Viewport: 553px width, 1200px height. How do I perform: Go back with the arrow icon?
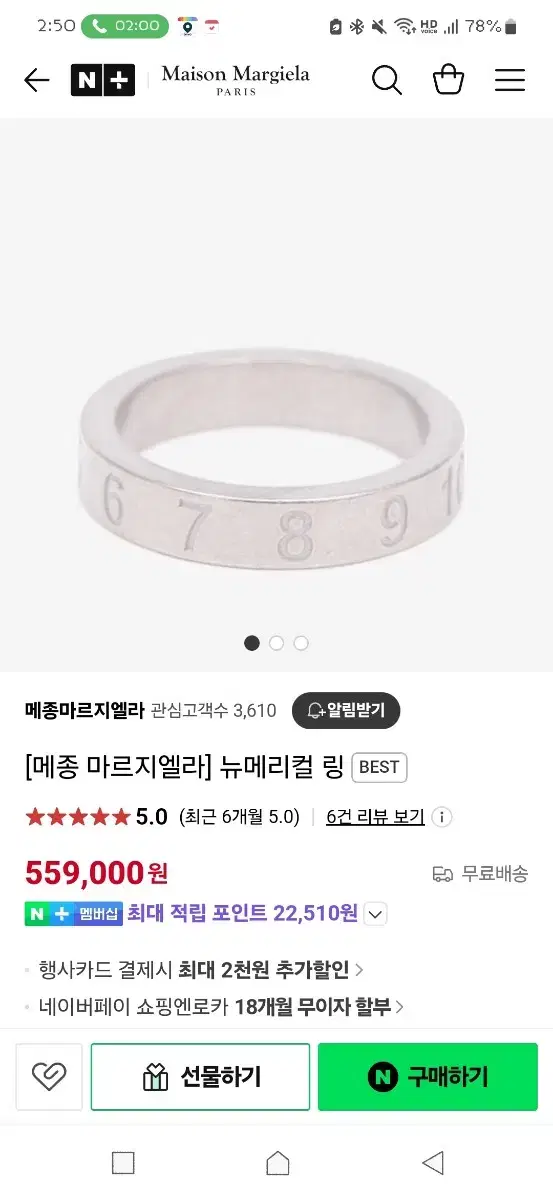(36, 80)
